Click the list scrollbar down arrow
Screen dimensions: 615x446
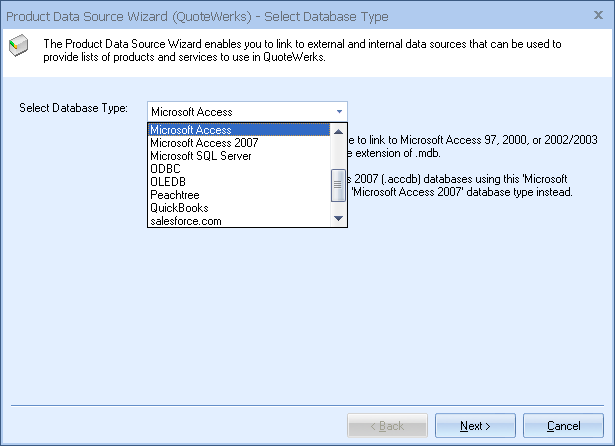[338, 219]
